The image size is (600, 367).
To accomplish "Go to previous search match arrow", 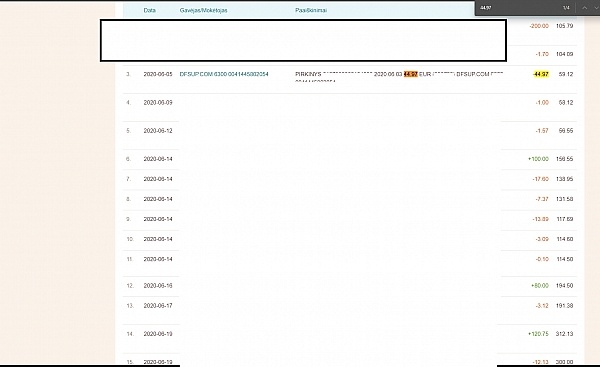I will [584, 8].
